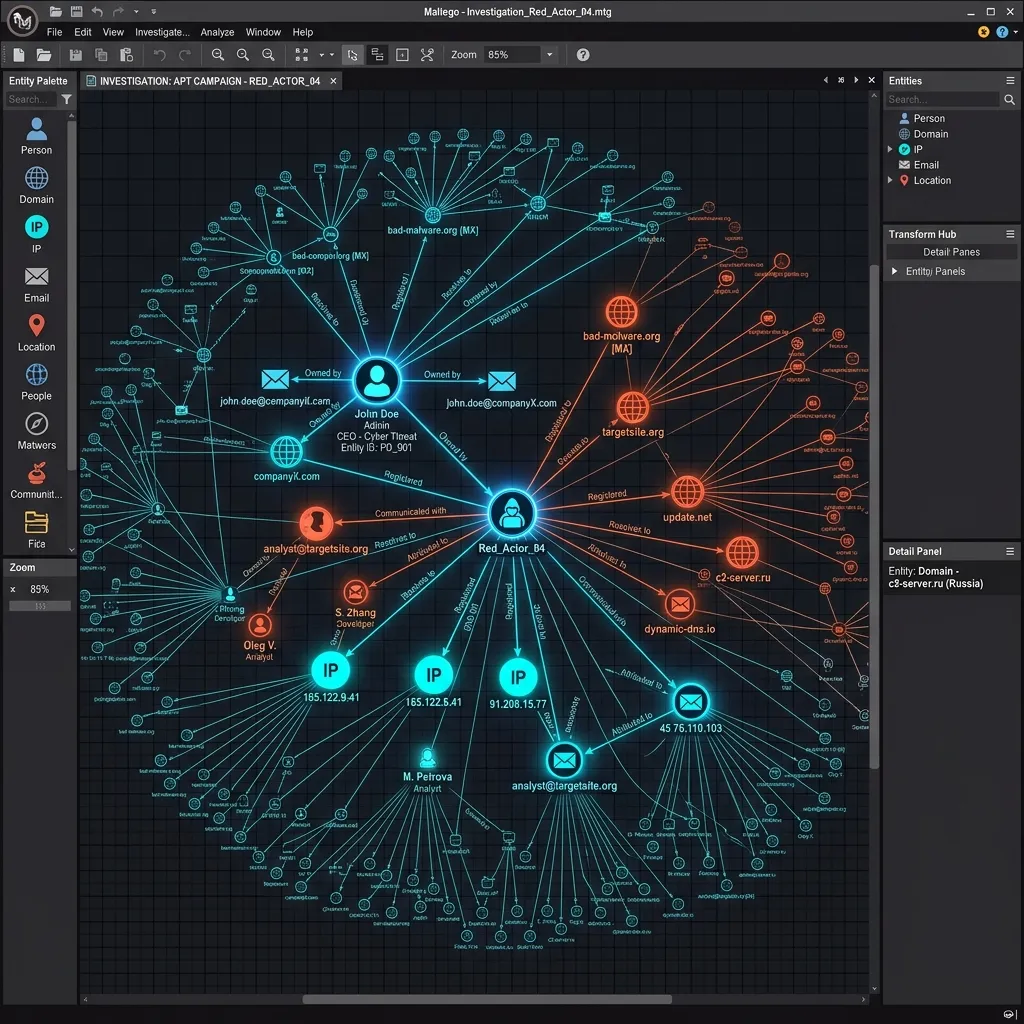Click the next tab arrow above the graph

point(856,80)
